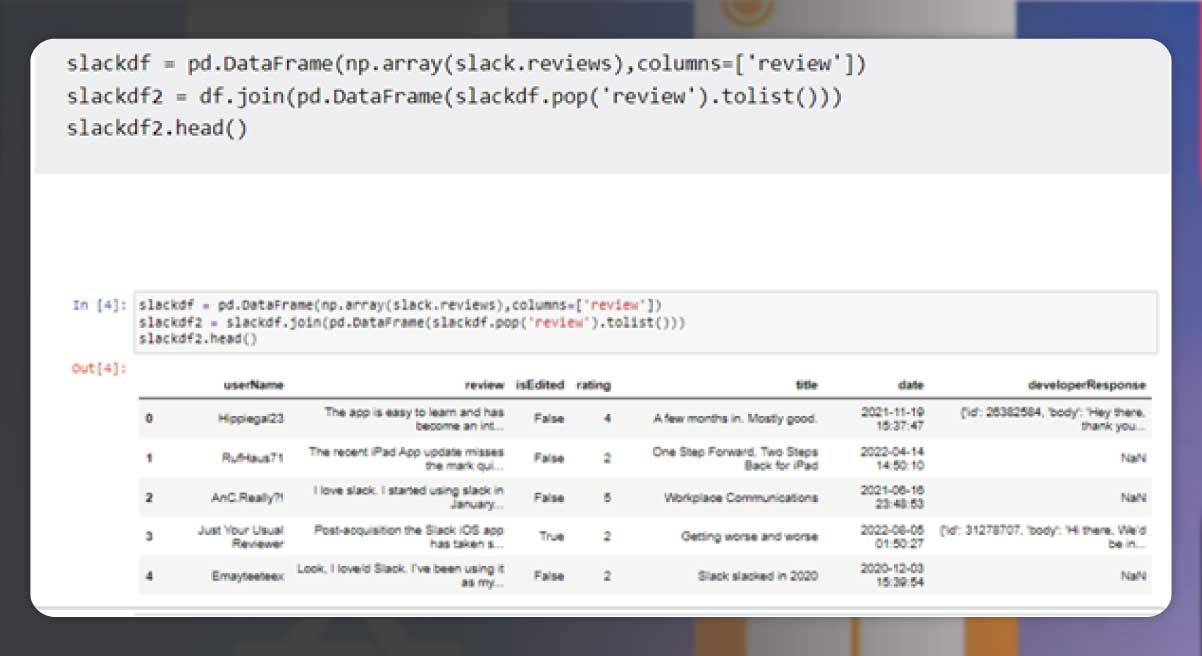Click title 'Getting worse and worse'
Image resolution: width=1202 pixels, height=656 pixels.
point(749,536)
